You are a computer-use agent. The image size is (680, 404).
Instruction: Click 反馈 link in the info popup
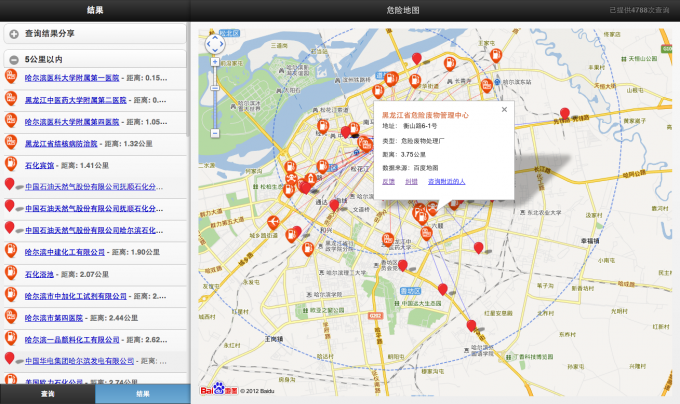388,181
